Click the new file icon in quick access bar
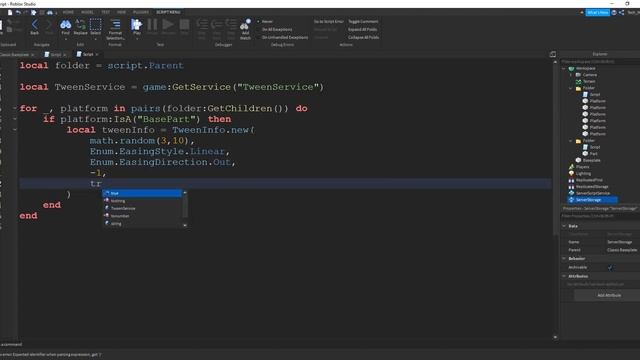The width and height of the screenshot is (640, 360). pos(10,13)
